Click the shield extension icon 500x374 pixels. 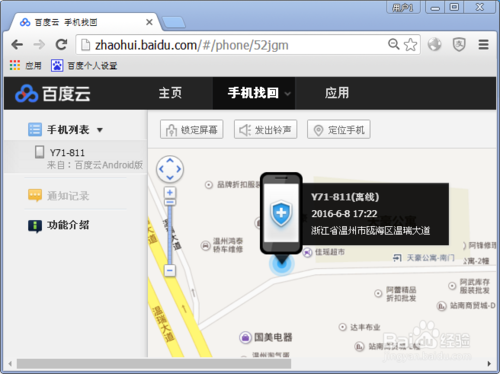[x=459, y=44]
